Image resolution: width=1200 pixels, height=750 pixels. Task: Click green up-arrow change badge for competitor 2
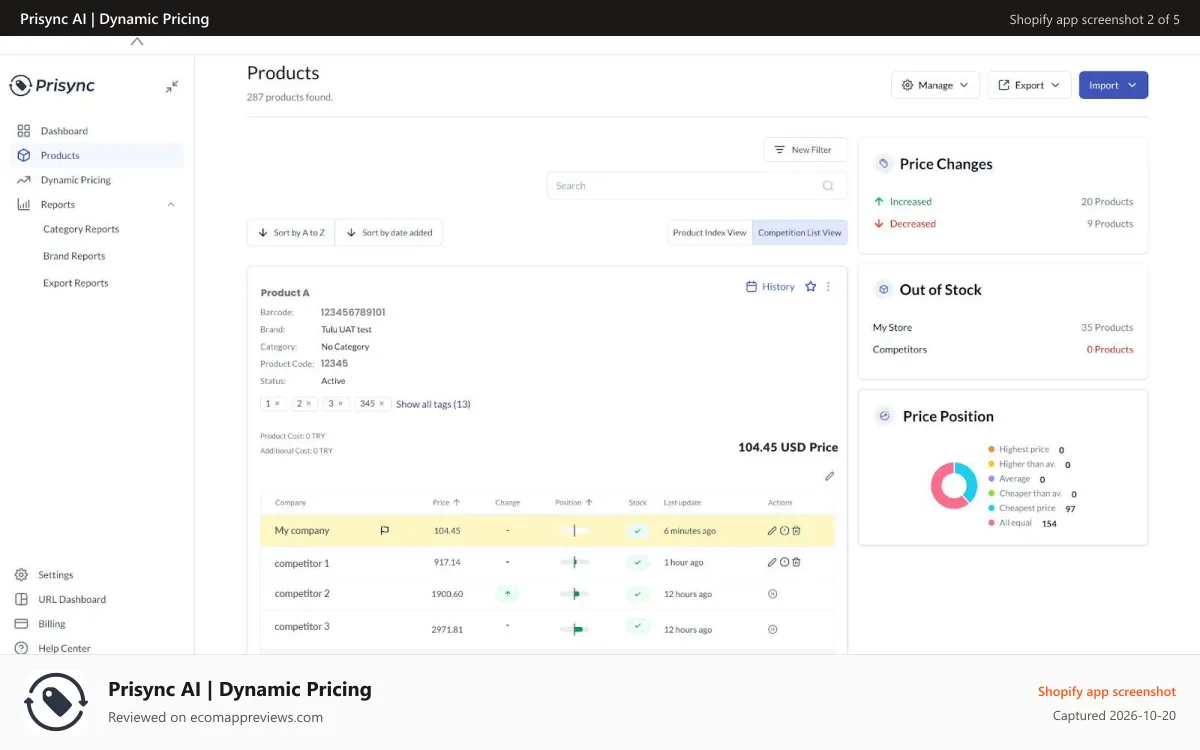(x=507, y=593)
